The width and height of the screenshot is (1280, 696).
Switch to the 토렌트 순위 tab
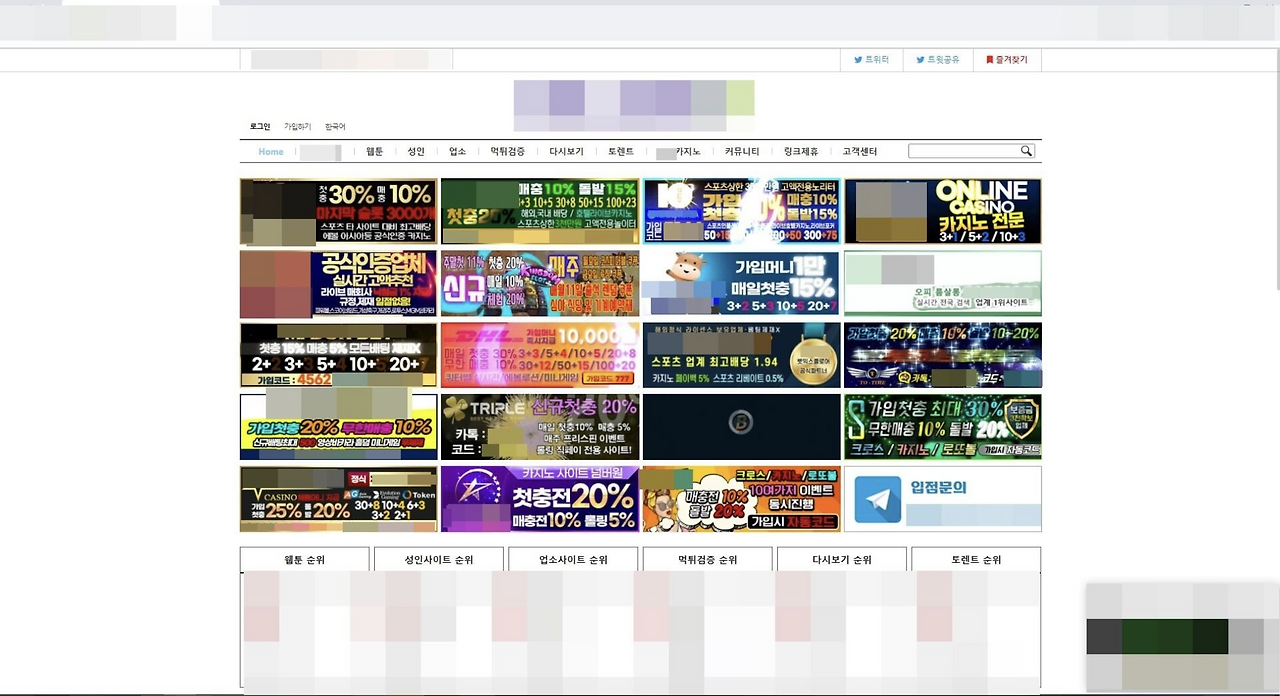pos(976,560)
